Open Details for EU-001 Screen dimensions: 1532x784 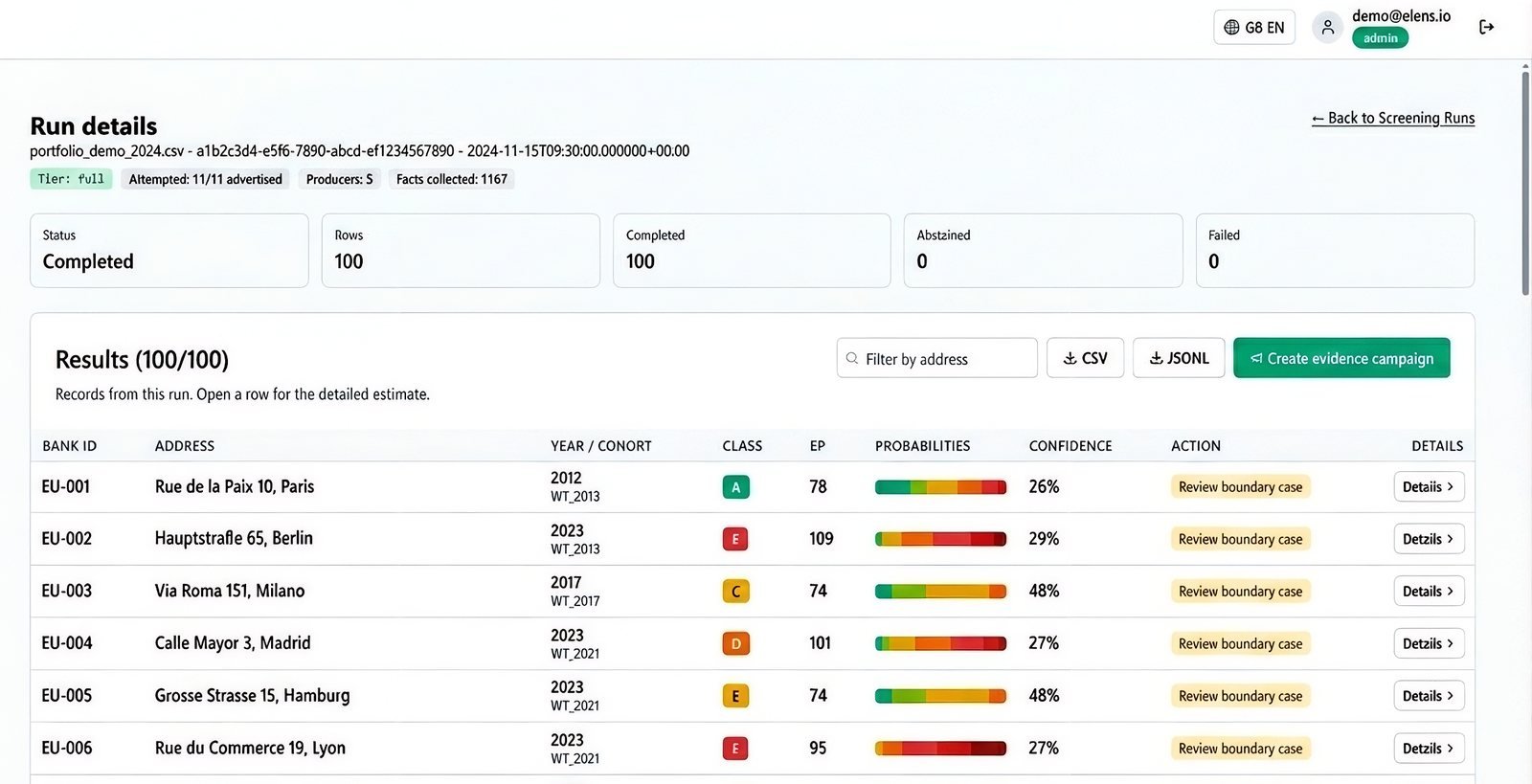coord(1429,486)
